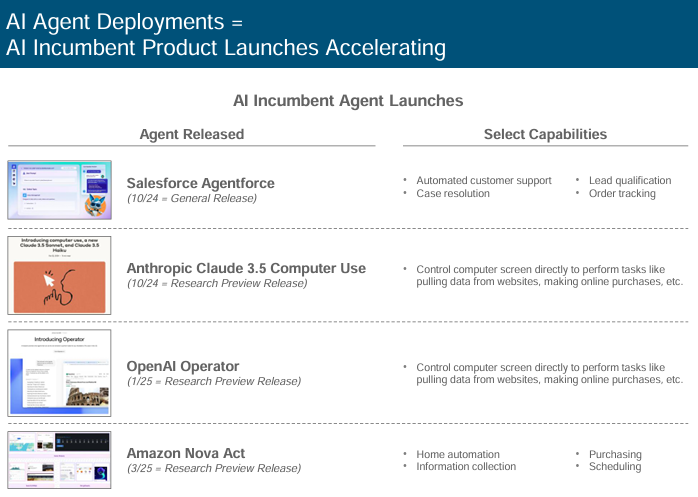Click '(1/25 = Research Preview Release)' text
Screen dimensions: 698x497
click(x=214, y=381)
